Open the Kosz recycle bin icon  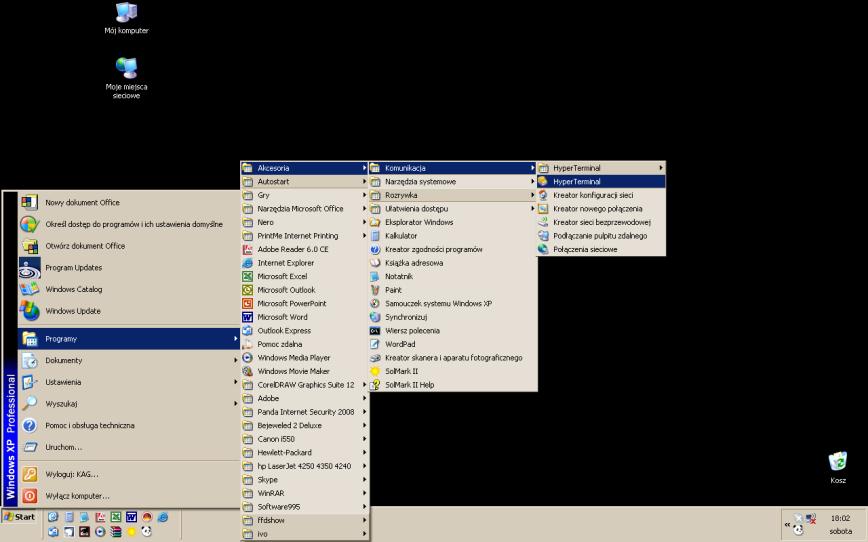838,468
